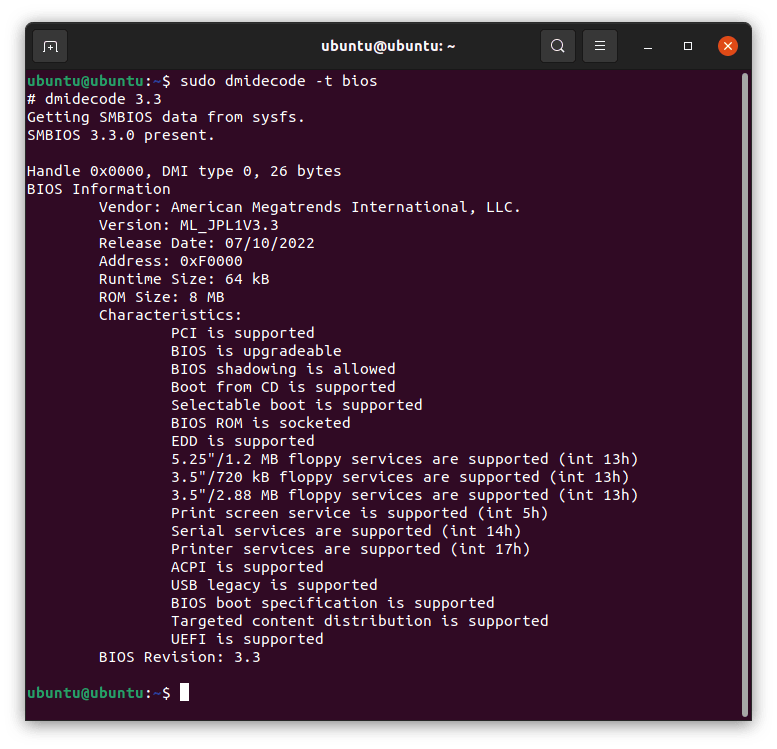Minimize the terminal window
This screenshot has height=749, width=777.
pos(648,47)
